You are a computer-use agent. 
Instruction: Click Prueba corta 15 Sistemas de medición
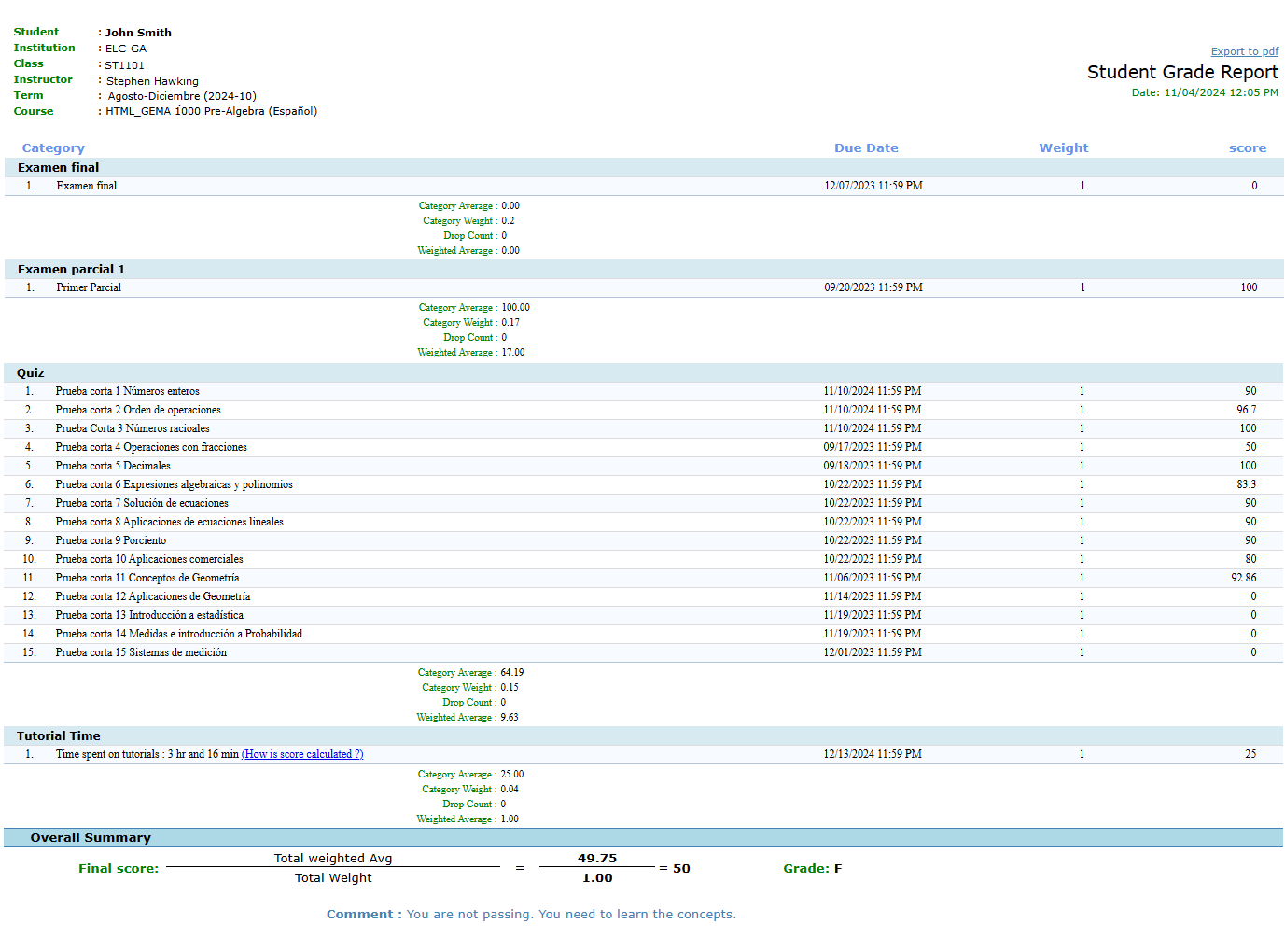tap(141, 652)
